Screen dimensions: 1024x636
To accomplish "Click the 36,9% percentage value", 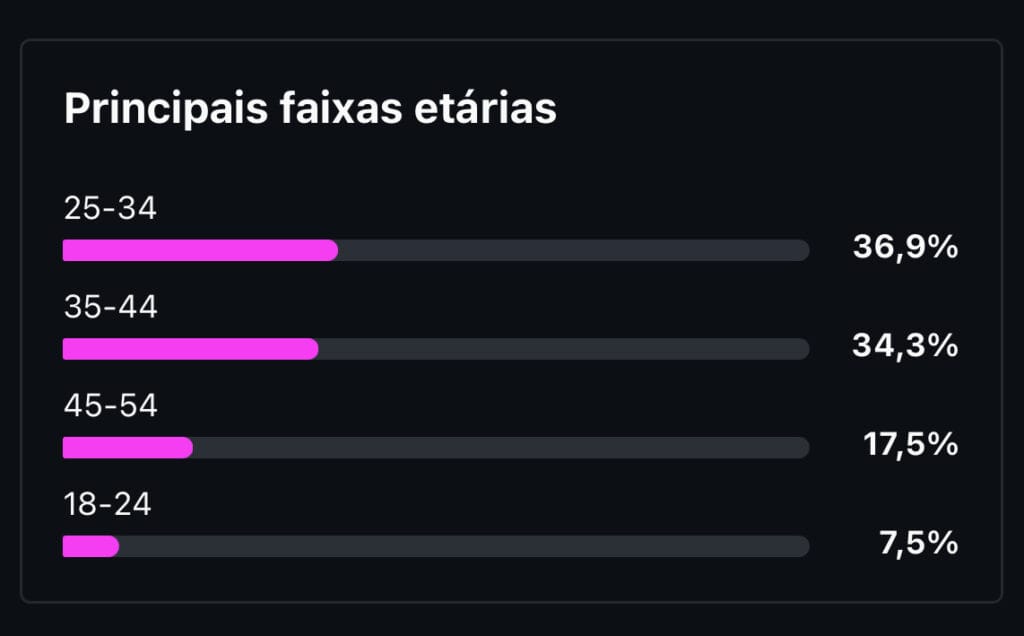I will (x=905, y=247).
